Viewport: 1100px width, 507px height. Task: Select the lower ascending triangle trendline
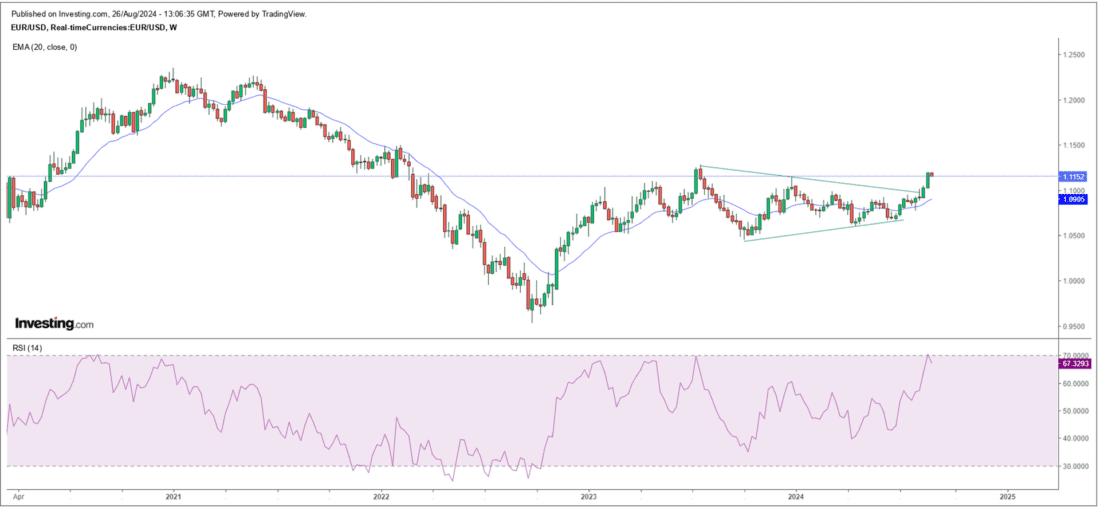(x=820, y=230)
